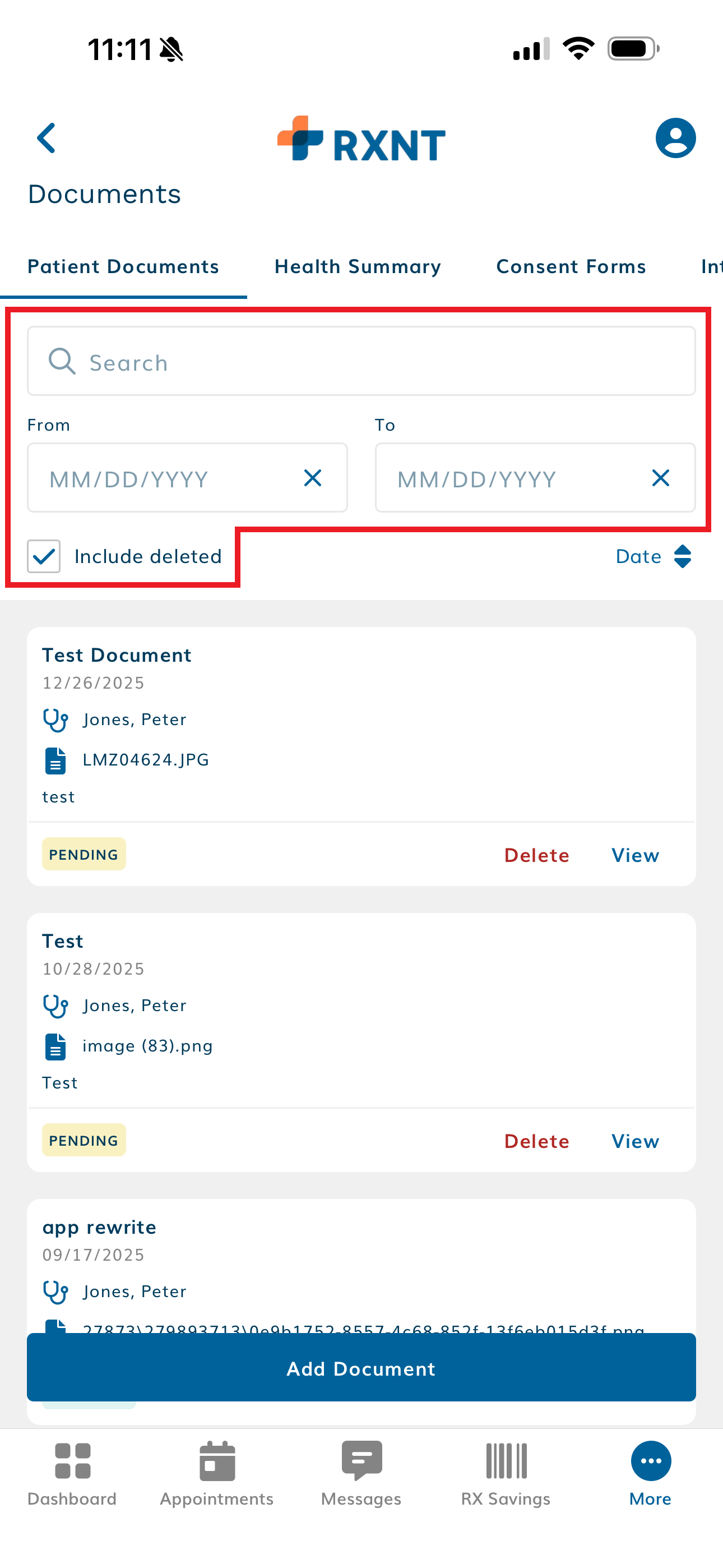723x1568 pixels.
Task: Delete the Test Document entry
Action: 536,855
